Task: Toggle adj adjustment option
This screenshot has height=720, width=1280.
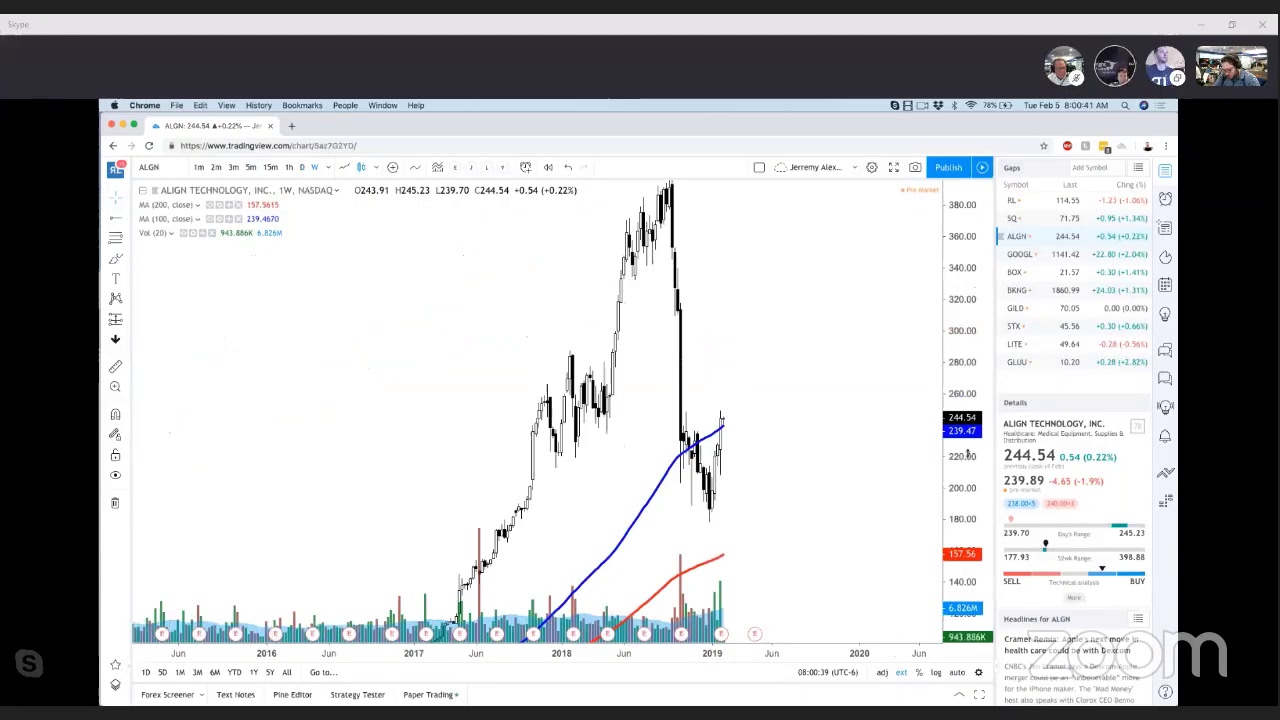Action: tap(882, 672)
